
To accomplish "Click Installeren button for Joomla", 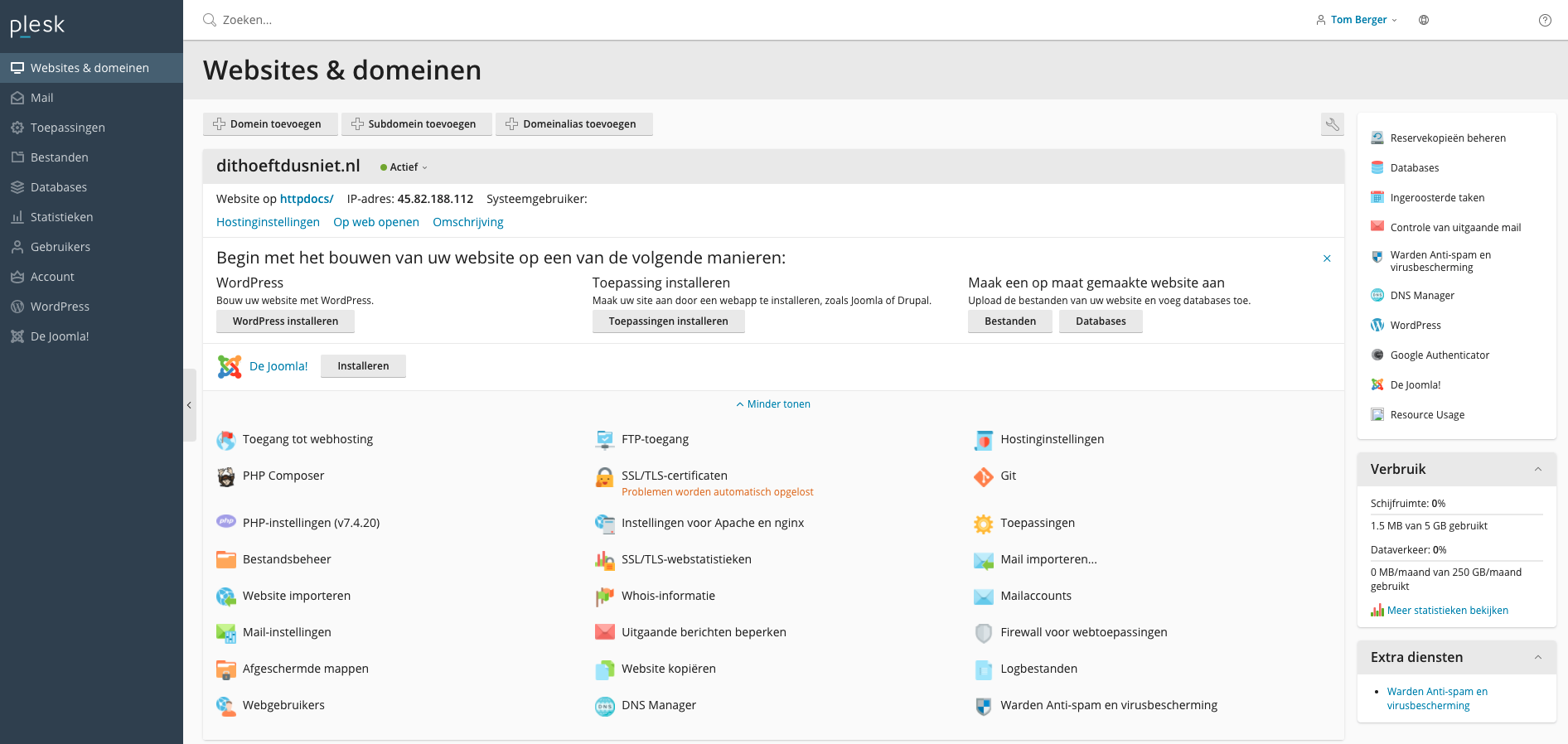I will pos(363,366).
